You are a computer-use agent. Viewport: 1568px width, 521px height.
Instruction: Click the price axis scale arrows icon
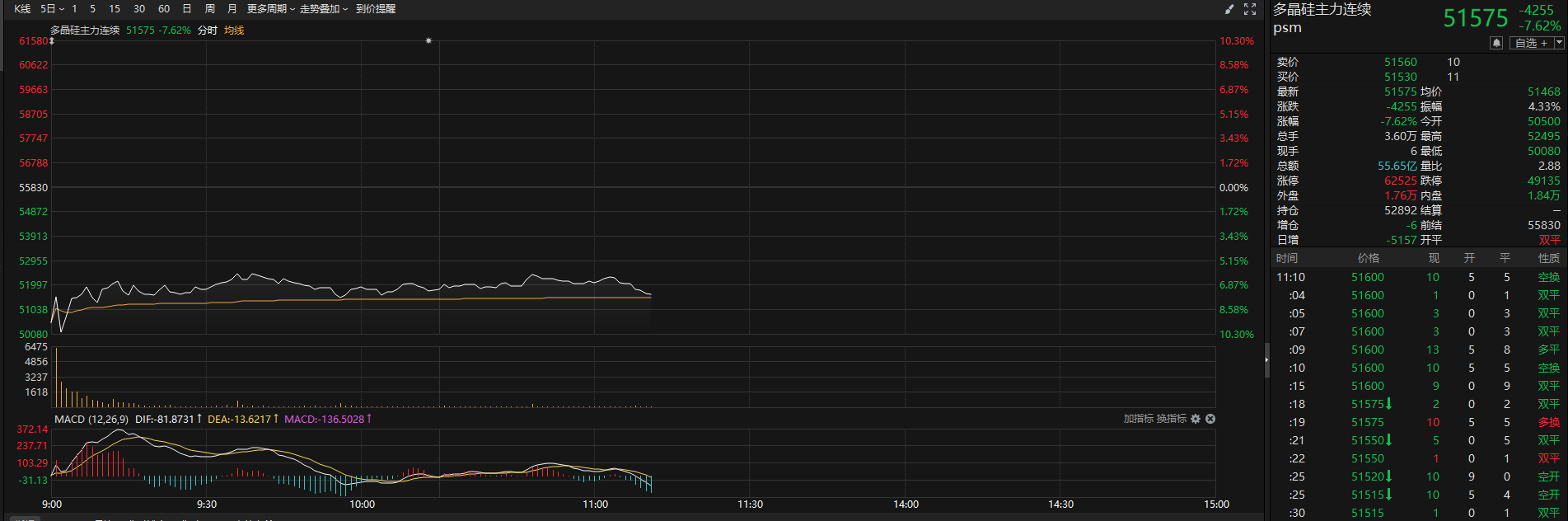pyautogui.click(x=52, y=40)
